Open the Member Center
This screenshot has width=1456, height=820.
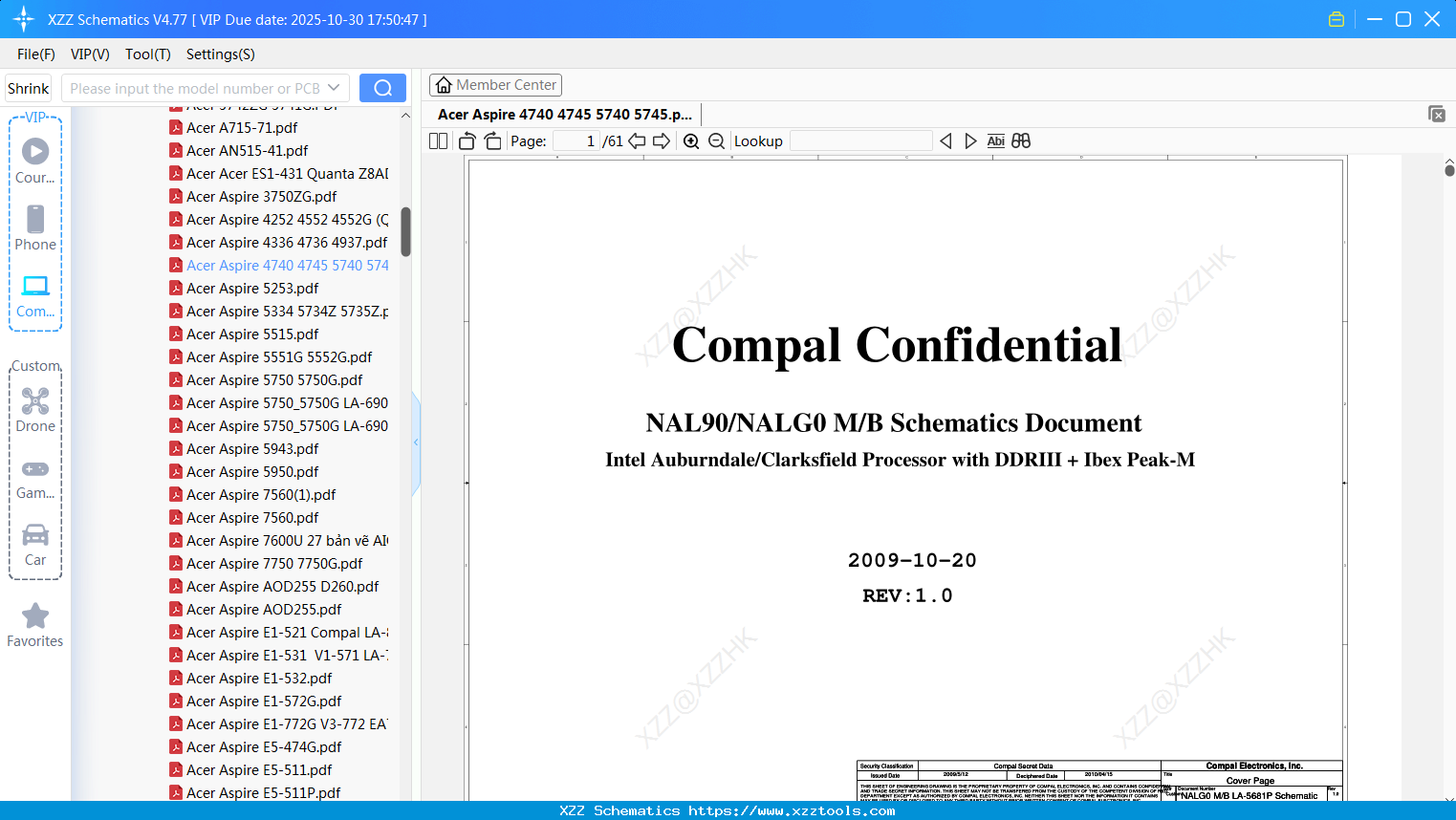pyautogui.click(x=495, y=85)
